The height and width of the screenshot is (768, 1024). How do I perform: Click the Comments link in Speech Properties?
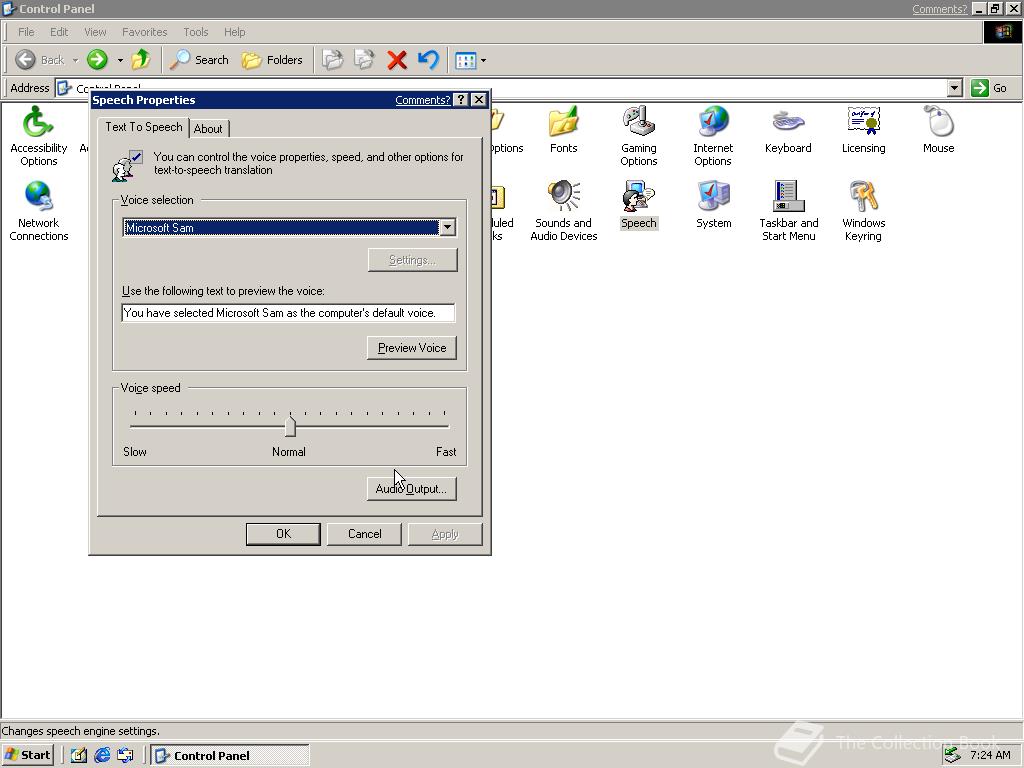tap(423, 100)
